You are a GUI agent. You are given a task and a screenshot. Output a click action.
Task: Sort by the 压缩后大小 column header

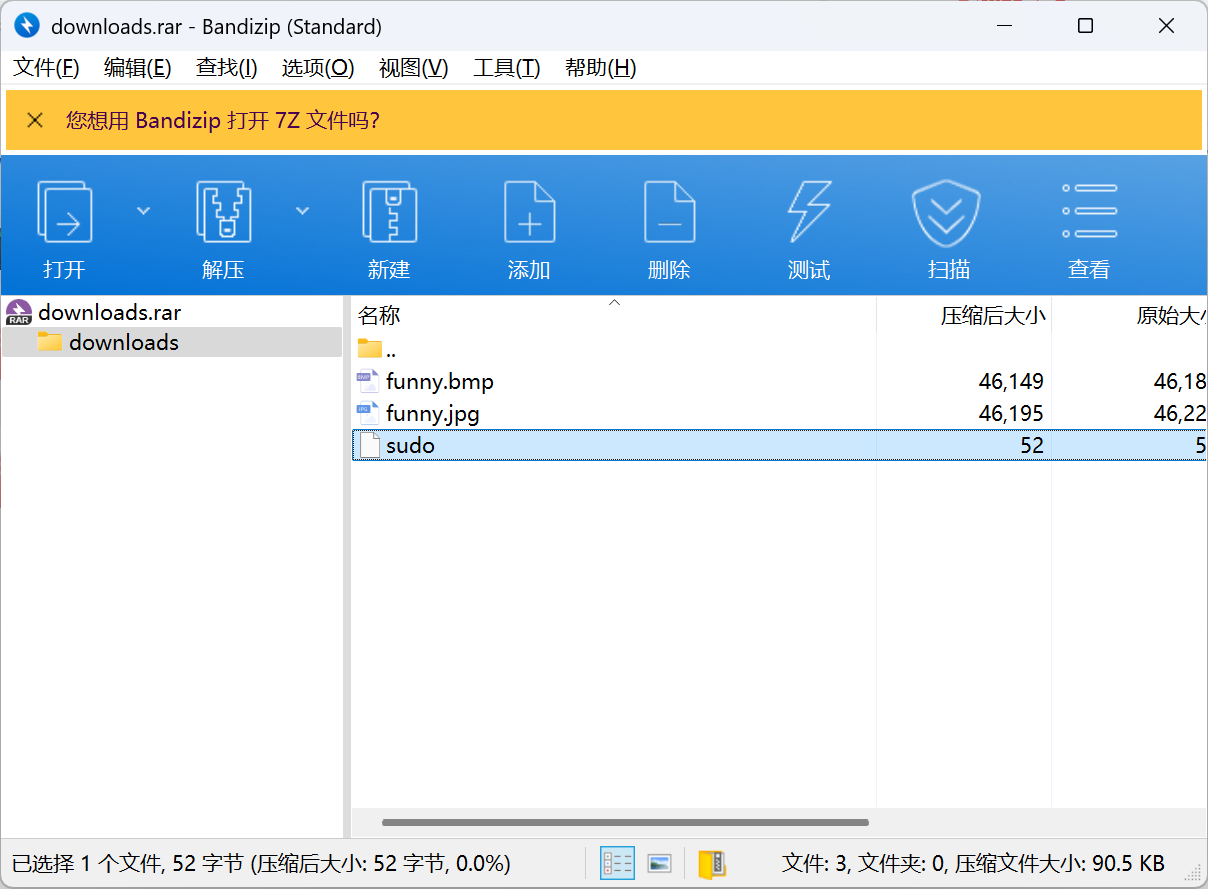(x=964, y=316)
